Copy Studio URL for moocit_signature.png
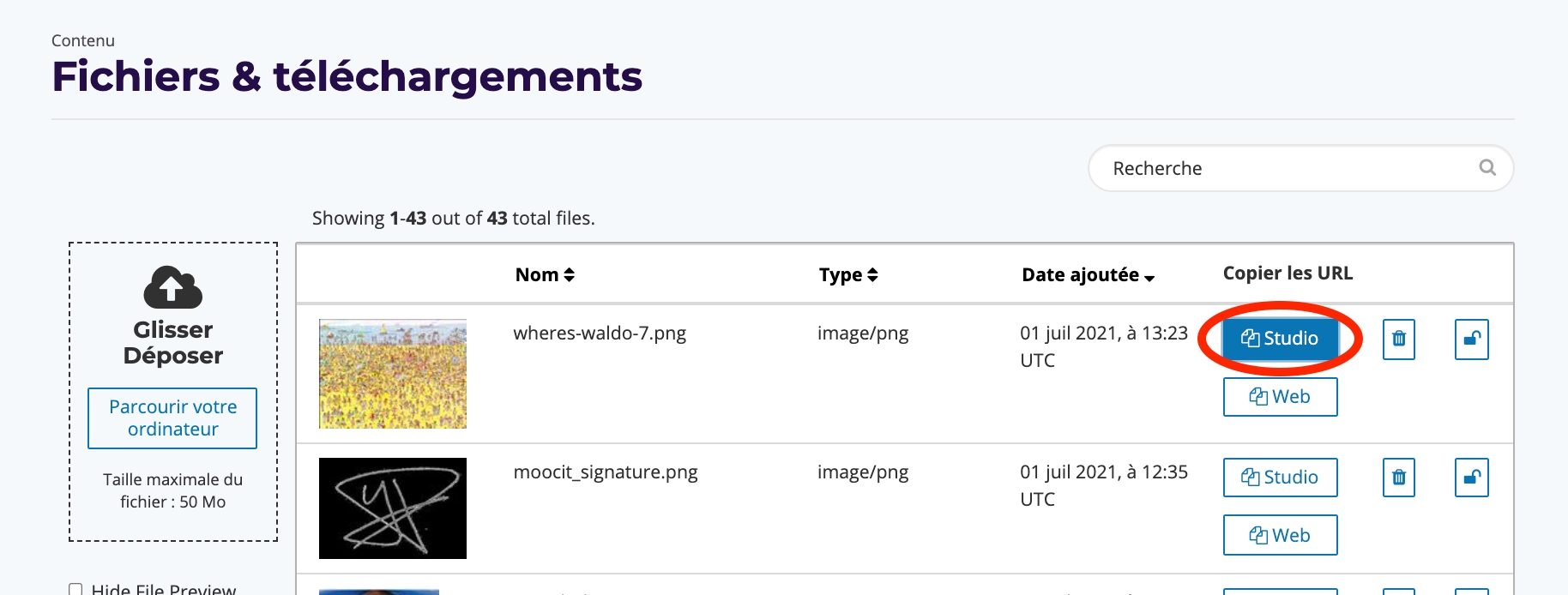This screenshot has height=595, width=1568. (1279, 478)
